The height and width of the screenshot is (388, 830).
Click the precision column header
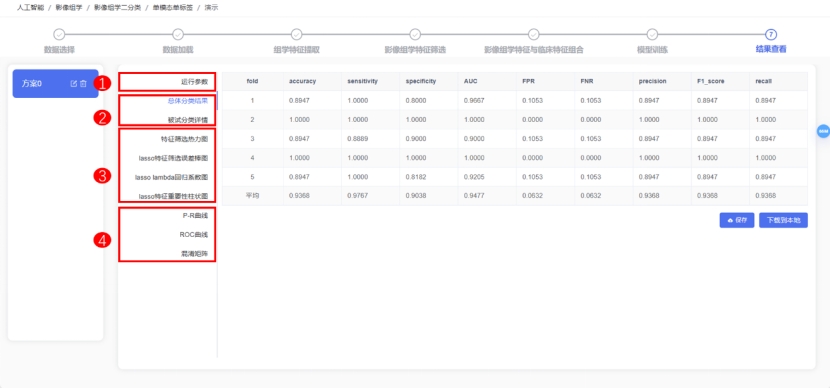click(652, 82)
